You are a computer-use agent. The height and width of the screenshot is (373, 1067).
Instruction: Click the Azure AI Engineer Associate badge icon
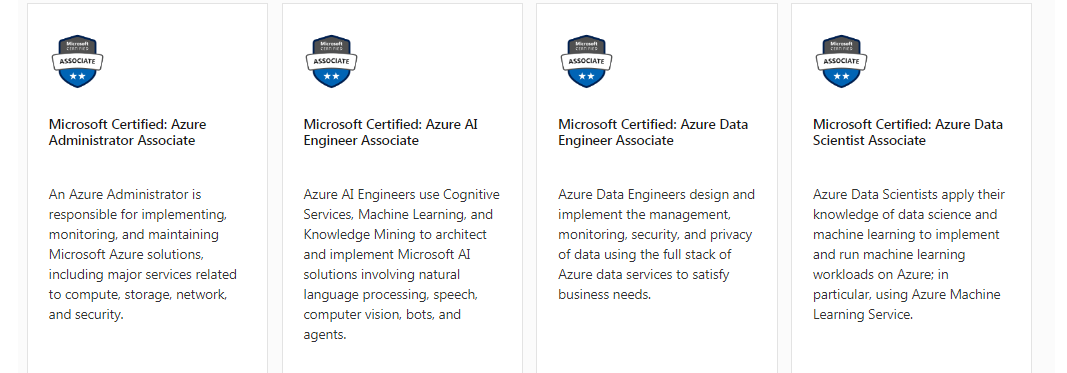tap(331, 61)
